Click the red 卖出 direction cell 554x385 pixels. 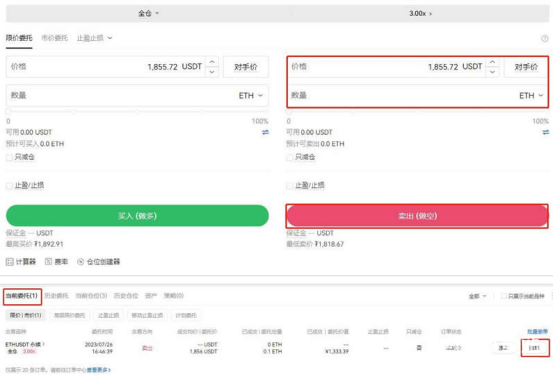coord(147,348)
